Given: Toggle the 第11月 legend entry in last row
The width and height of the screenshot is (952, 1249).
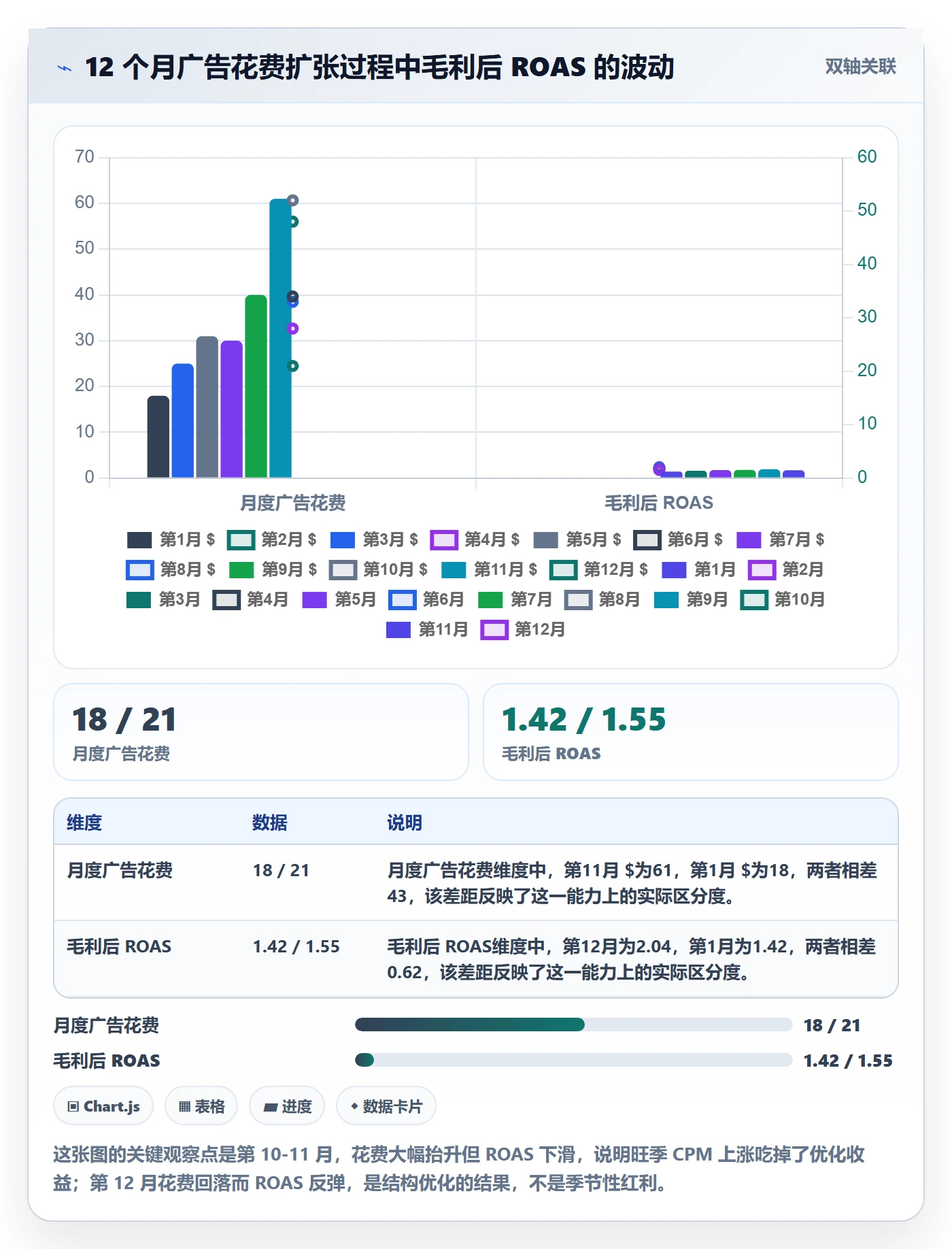Looking at the screenshot, I should pyautogui.click(x=427, y=630).
